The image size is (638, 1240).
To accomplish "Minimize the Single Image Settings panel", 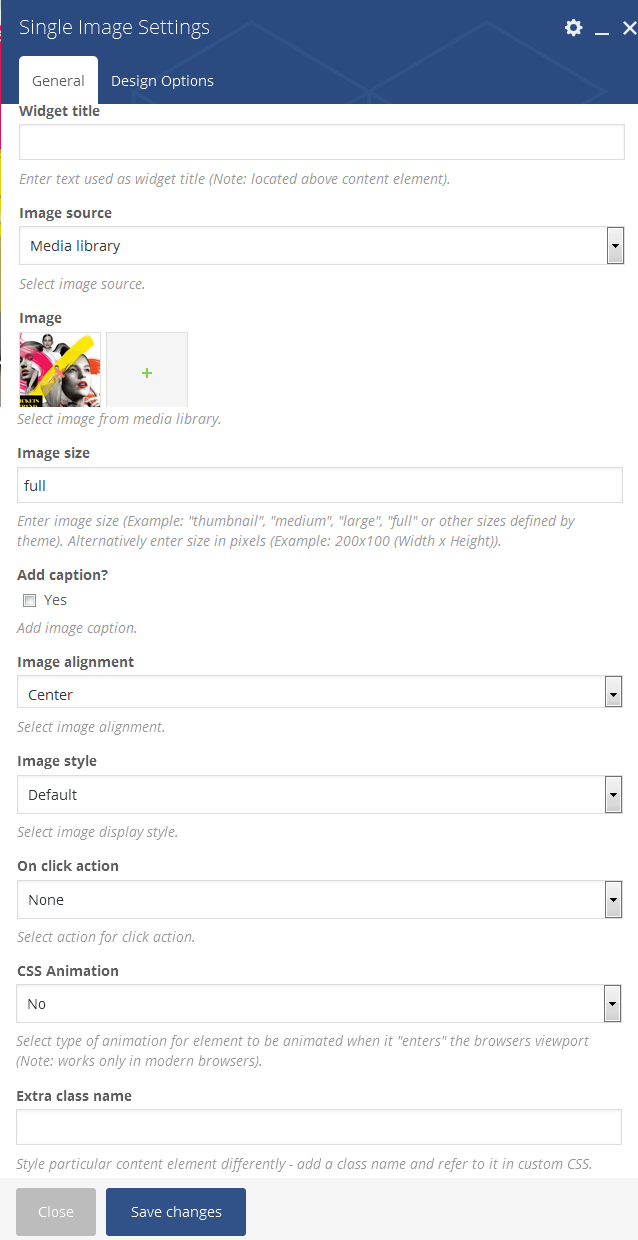I will pyautogui.click(x=602, y=30).
